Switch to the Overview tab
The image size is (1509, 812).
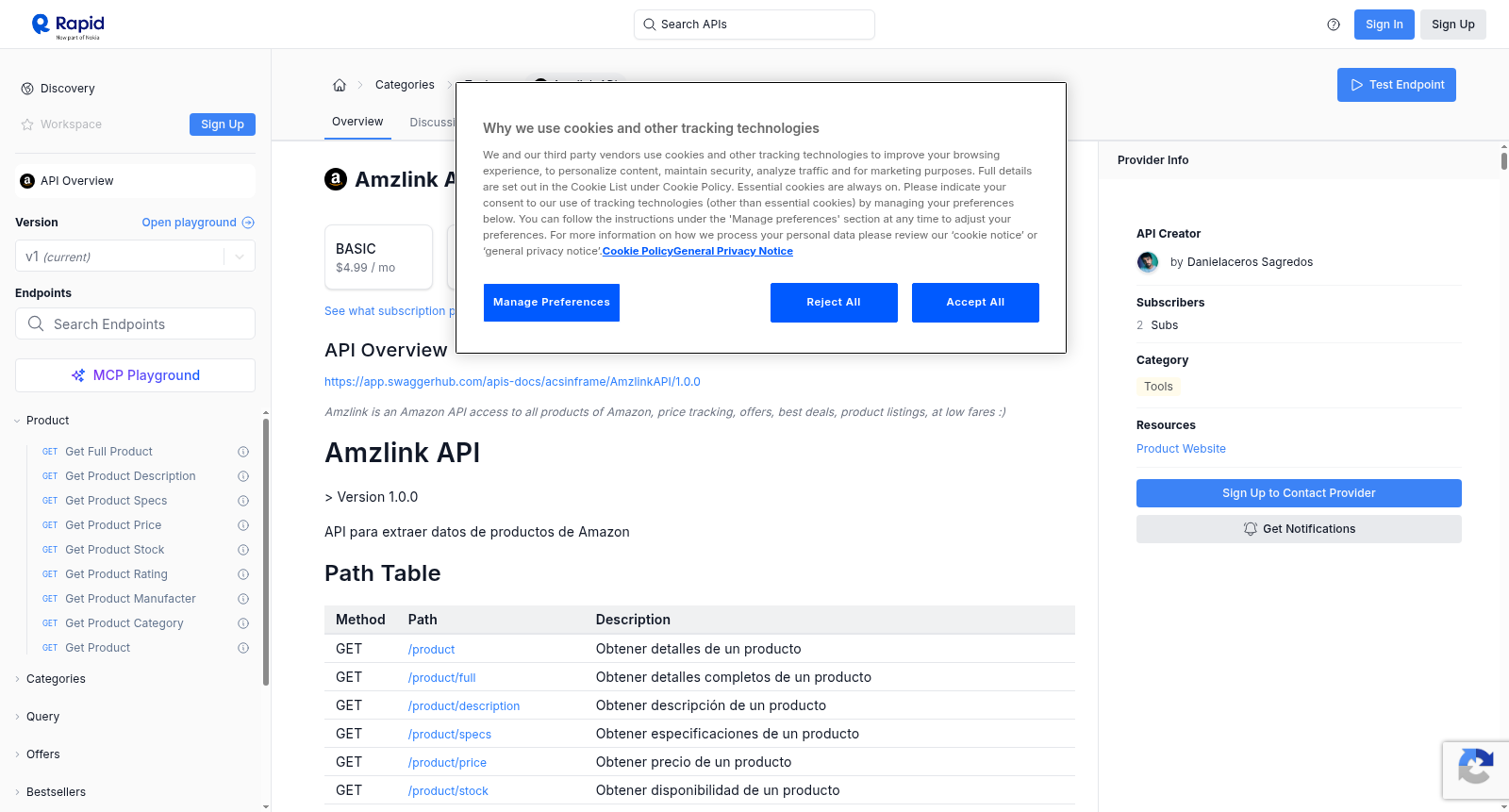pyautogui.click(x=357, y=122)
